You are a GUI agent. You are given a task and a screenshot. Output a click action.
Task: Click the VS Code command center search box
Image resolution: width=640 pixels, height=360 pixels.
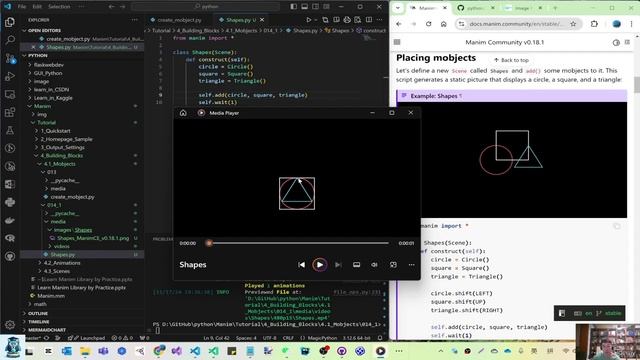[206, 7]
